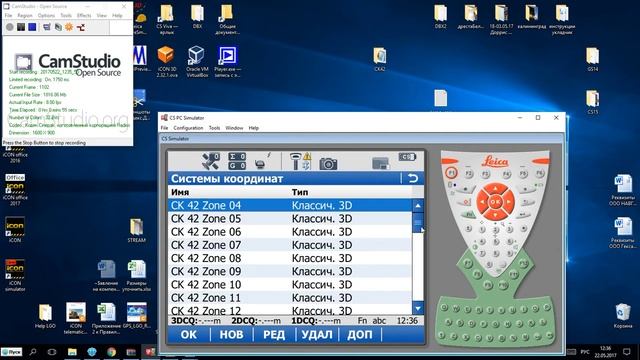Image resolution: width=640 pixels, height=360 pixels.
Task: Select the CK 42 Zone 07 row
Action: (x=290, y=245)
